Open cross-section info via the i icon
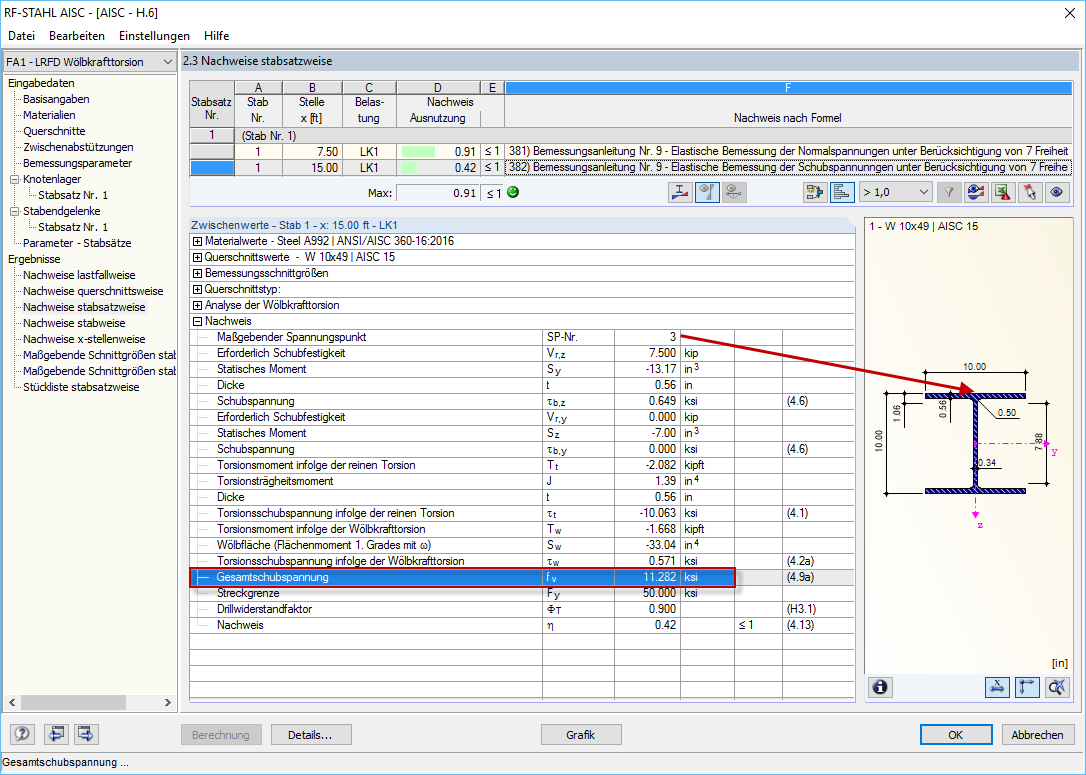This screenshot has height=775, width=1086. coord(880,687)
